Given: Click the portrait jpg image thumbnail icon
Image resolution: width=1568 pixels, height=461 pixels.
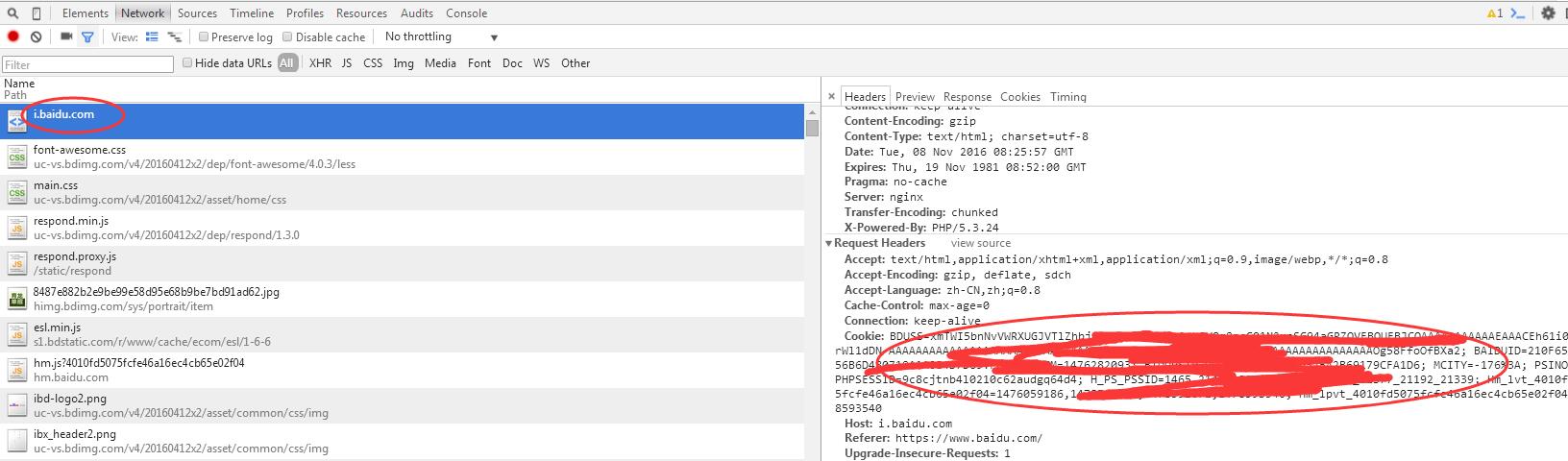Looking at the screenshot, I should coord(17,299).
